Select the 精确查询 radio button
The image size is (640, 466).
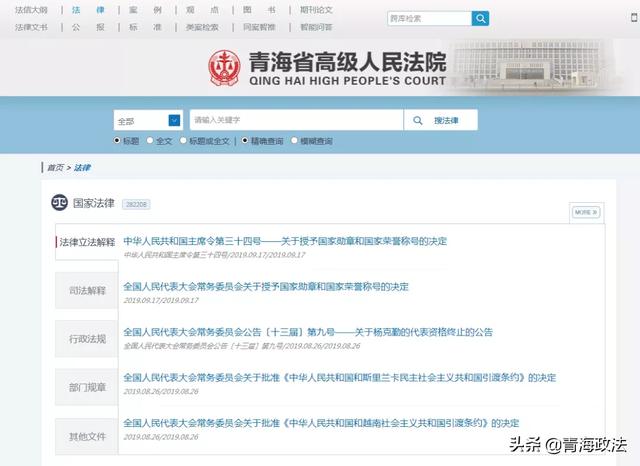(x=244, y=140)
